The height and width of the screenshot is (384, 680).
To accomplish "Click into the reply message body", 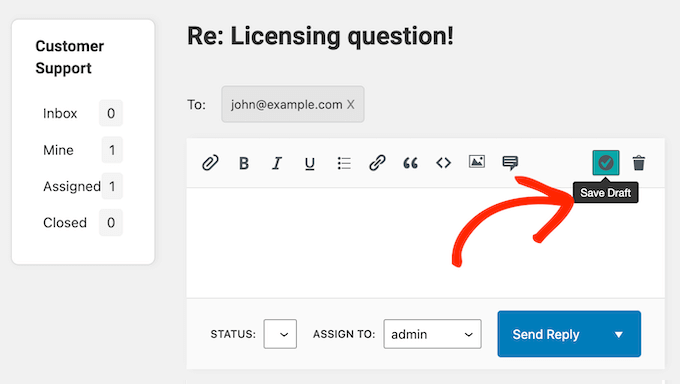I will click(x=425, y=243).
